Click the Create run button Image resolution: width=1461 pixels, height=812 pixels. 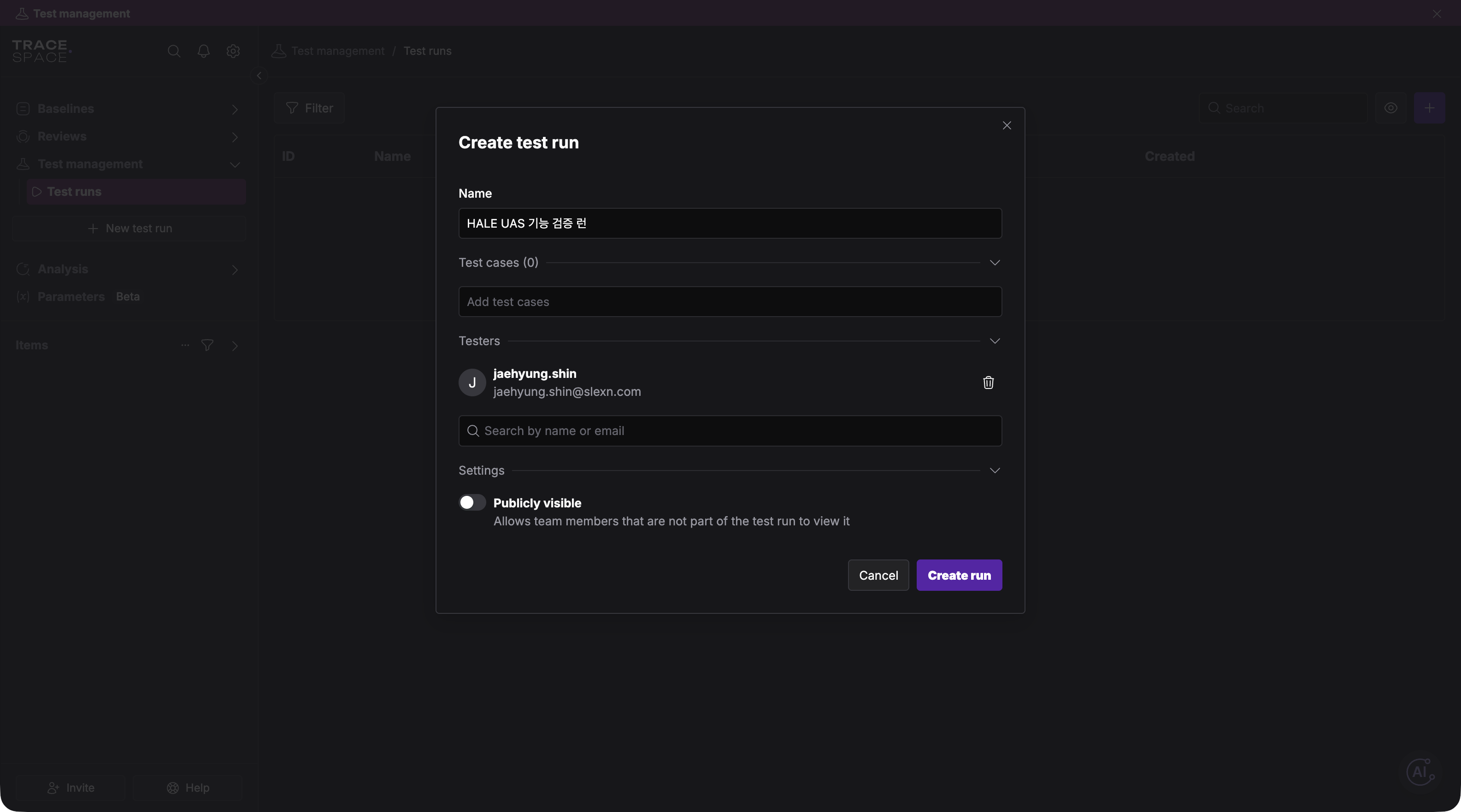tap(959, 576)
